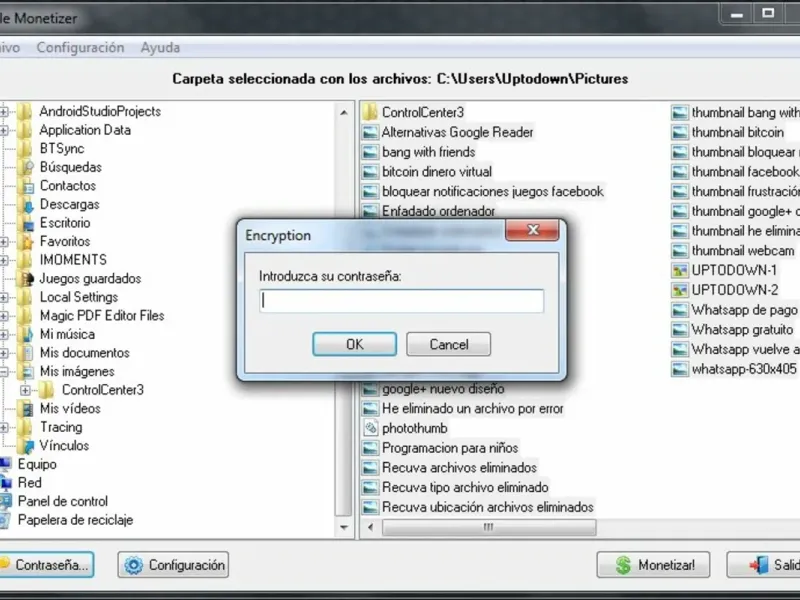Select file bloquear notificaciones juegos facebook
This screenshot has height=600, width=800.
pos(492,191)
